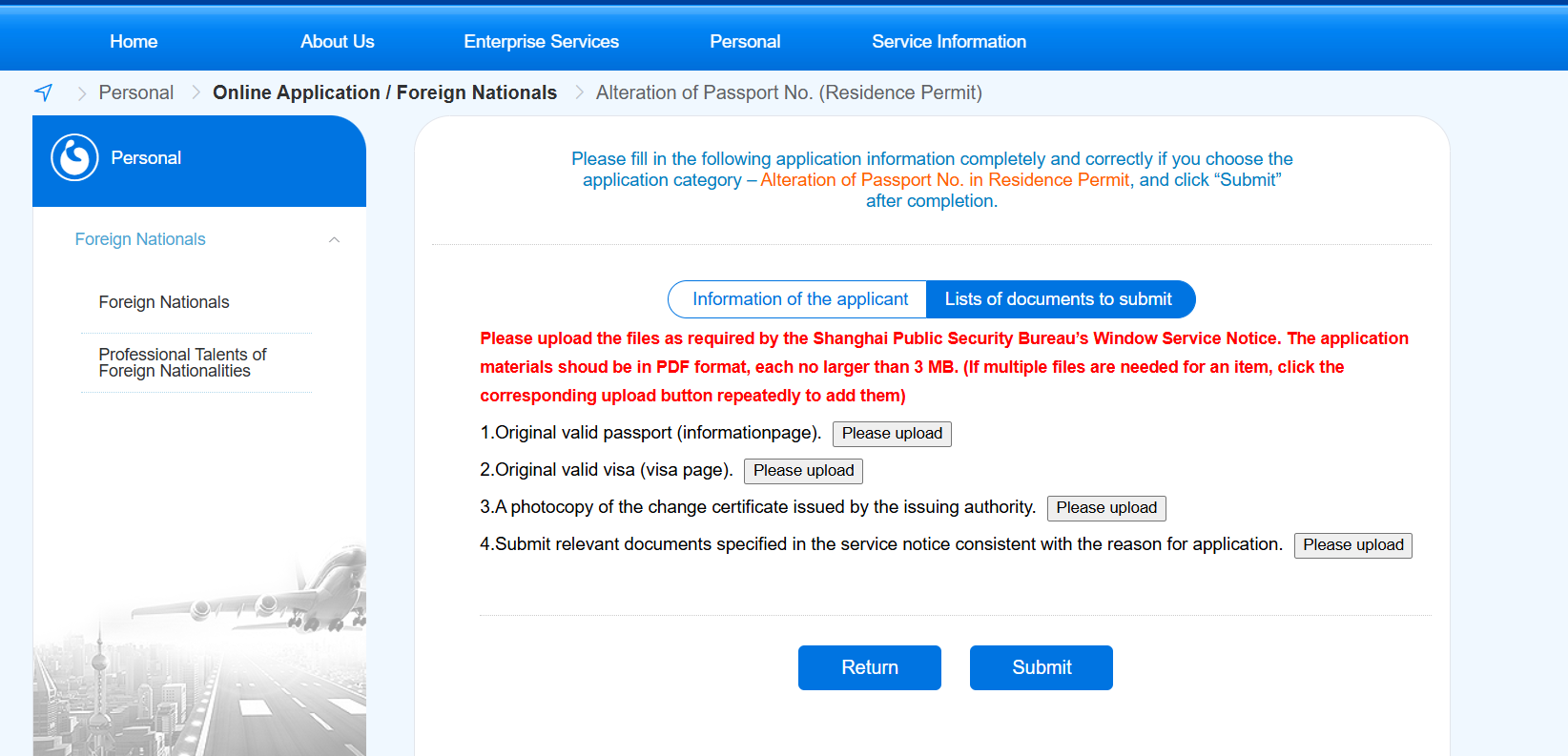Open the Personal menu in top navigation
The width and height of the screenshot is (1568, 756).
[745, 41]
